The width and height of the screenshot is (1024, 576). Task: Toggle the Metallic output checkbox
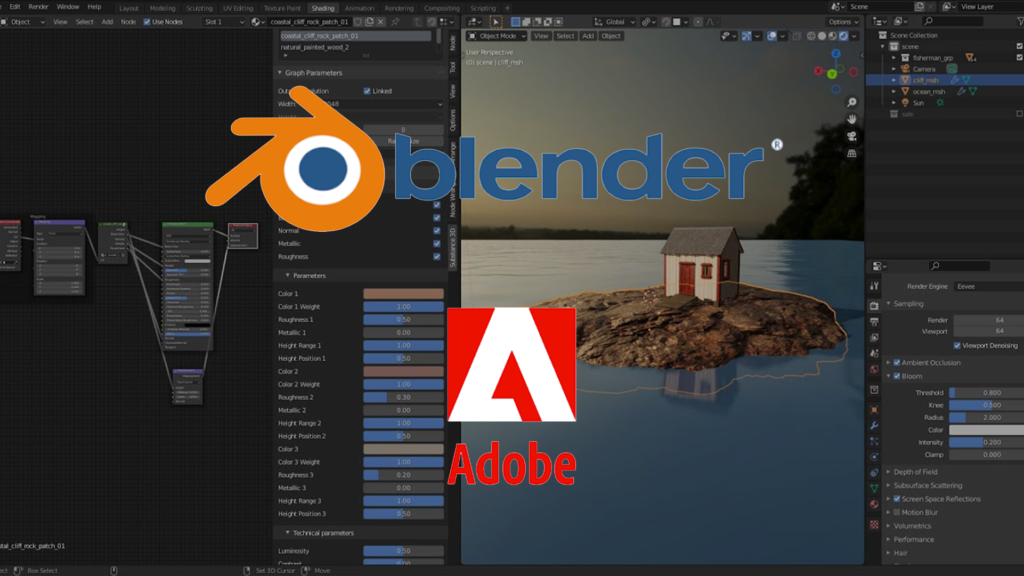[437, 244]
